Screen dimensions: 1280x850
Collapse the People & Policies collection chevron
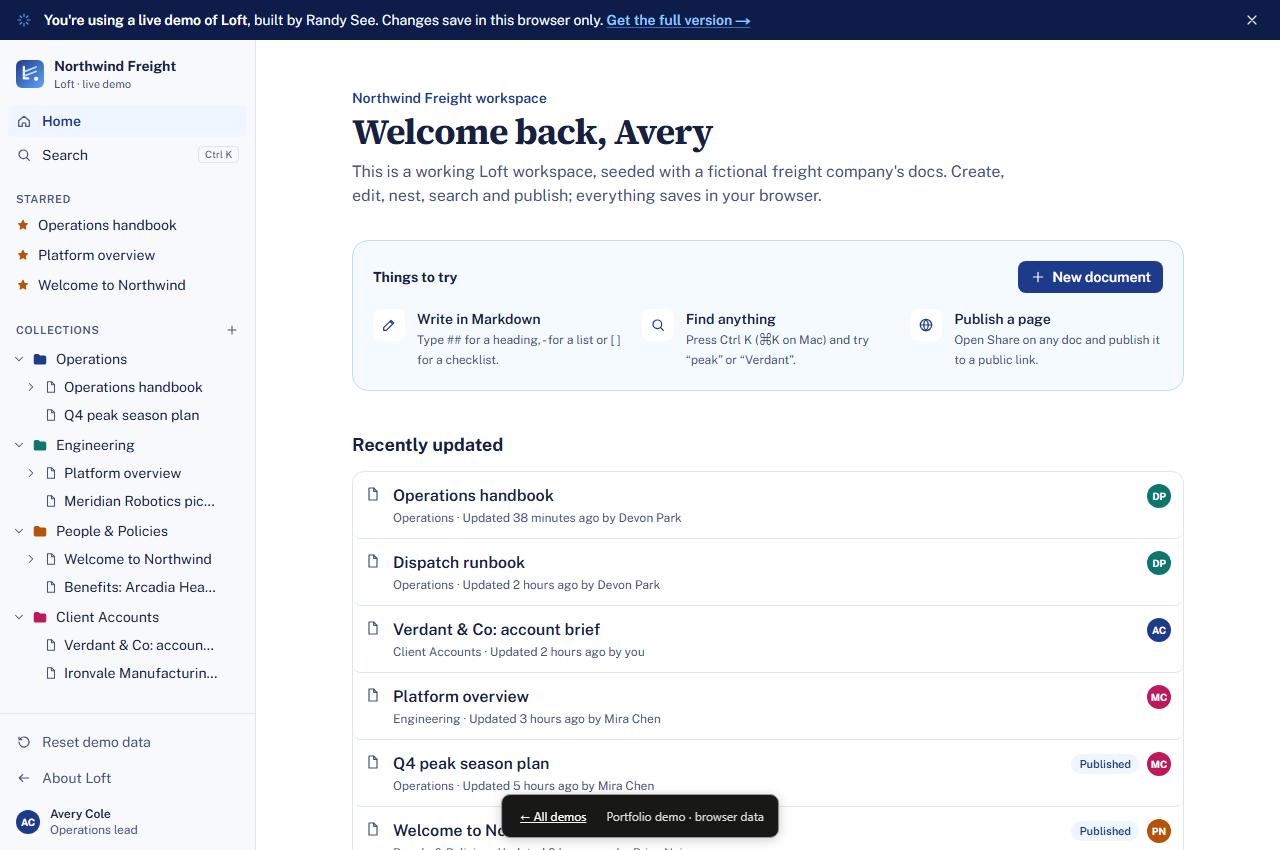19,531
